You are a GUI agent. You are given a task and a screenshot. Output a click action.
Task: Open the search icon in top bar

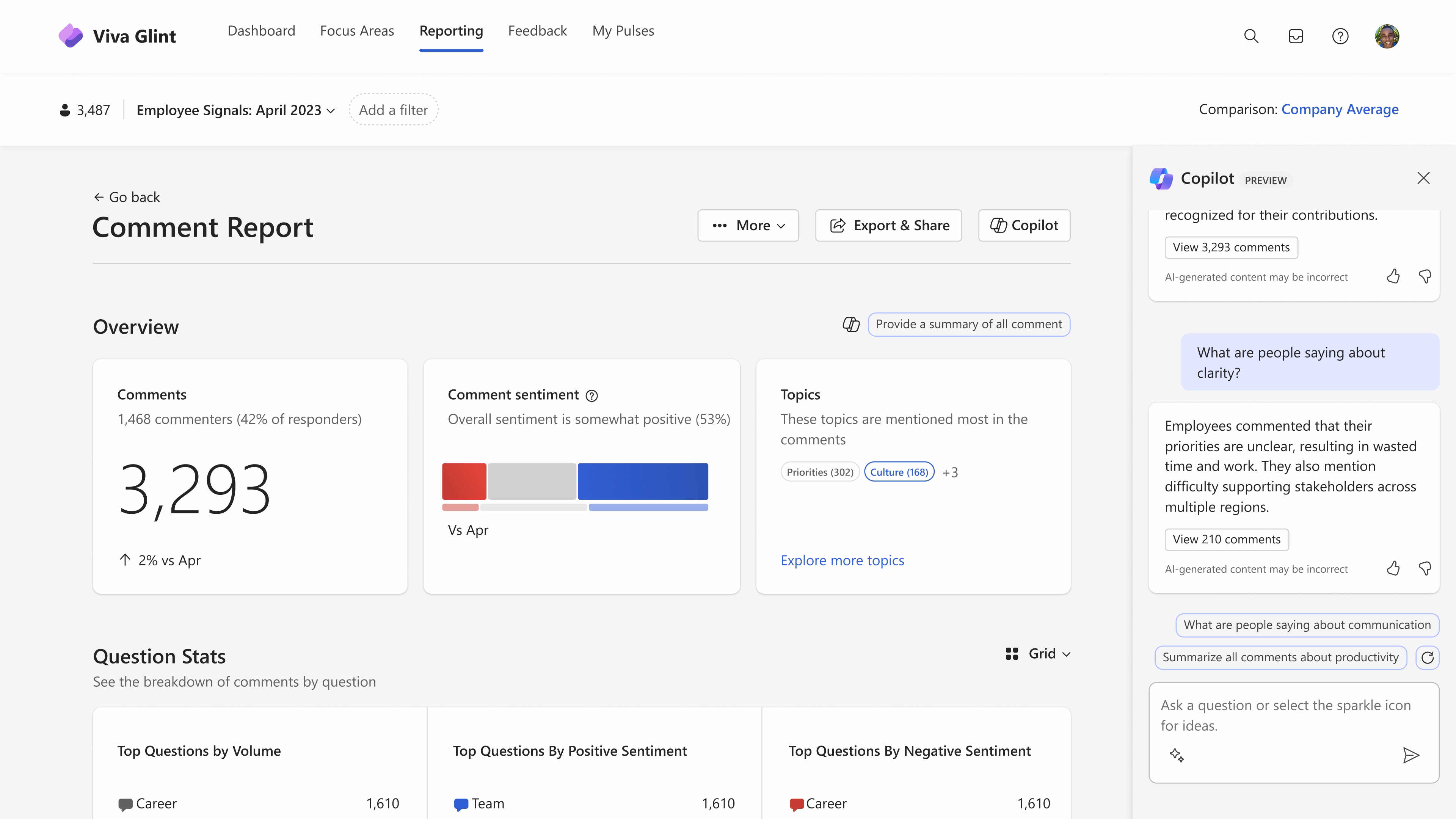(x=1251, y=37)
